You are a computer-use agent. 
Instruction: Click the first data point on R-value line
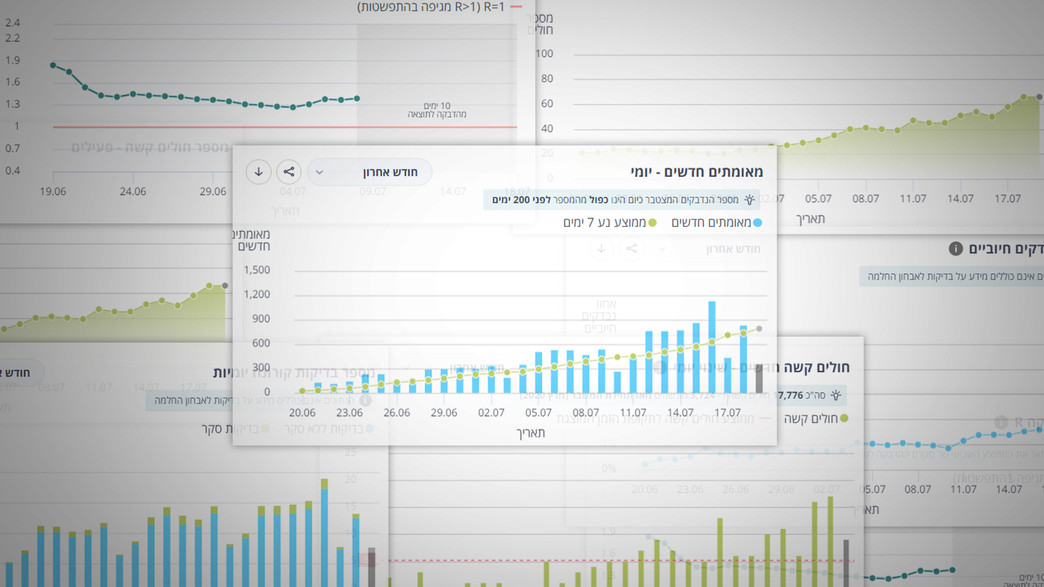point(53,65)
